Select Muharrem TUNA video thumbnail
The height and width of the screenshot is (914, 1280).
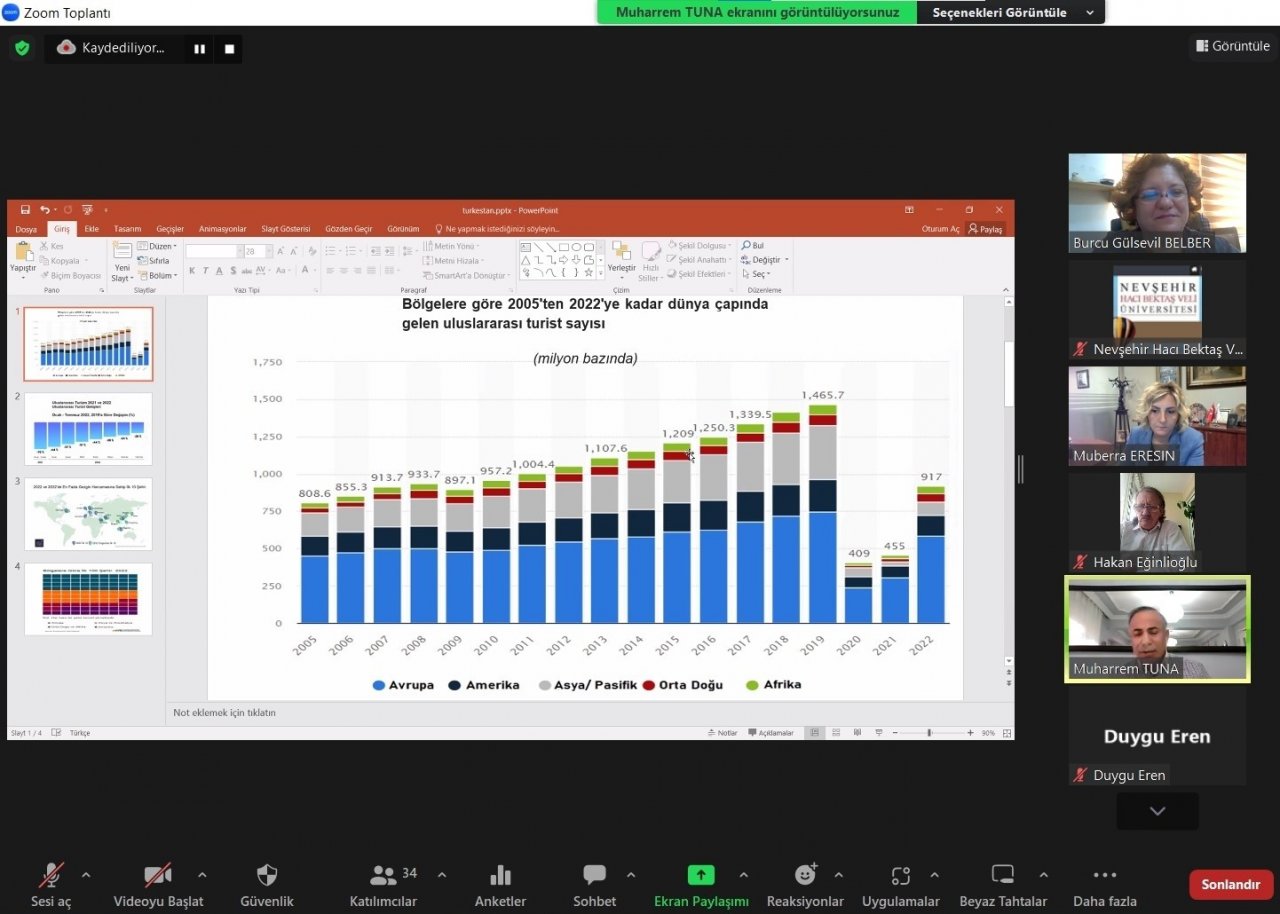click(x=1157, y=629)
